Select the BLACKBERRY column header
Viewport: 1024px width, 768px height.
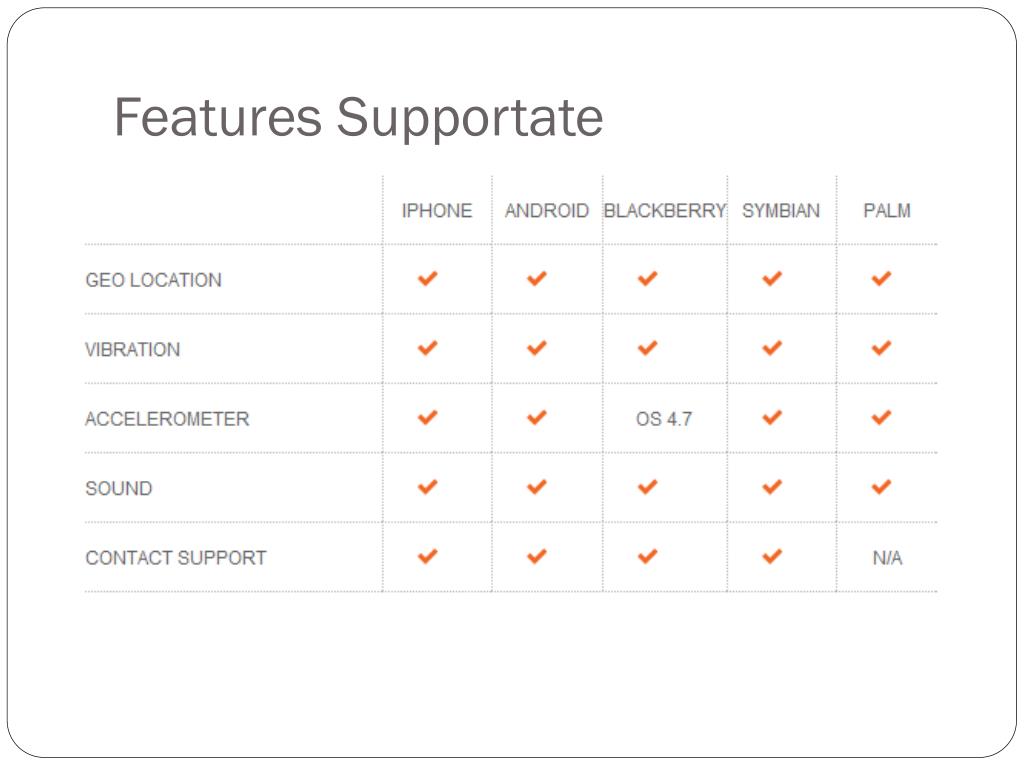[665, 211]
